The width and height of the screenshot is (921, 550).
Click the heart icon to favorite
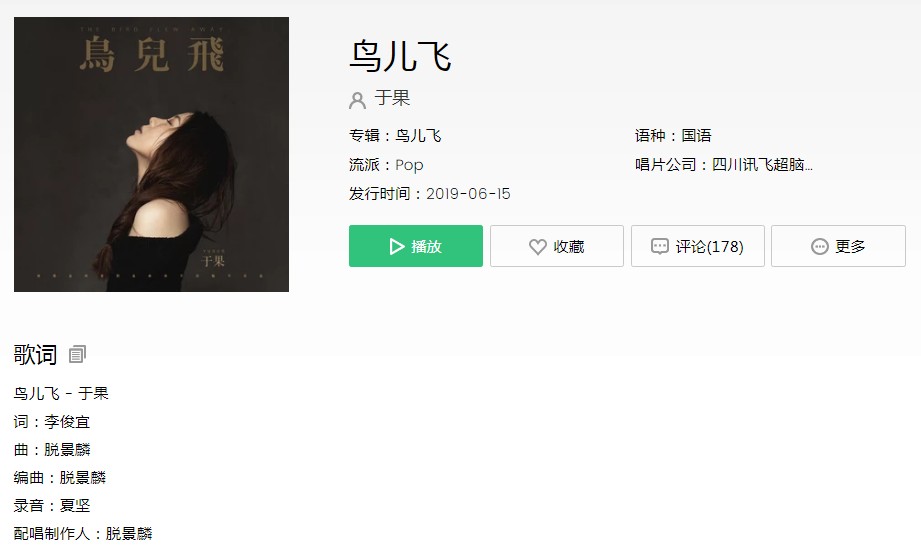[537, 247]
